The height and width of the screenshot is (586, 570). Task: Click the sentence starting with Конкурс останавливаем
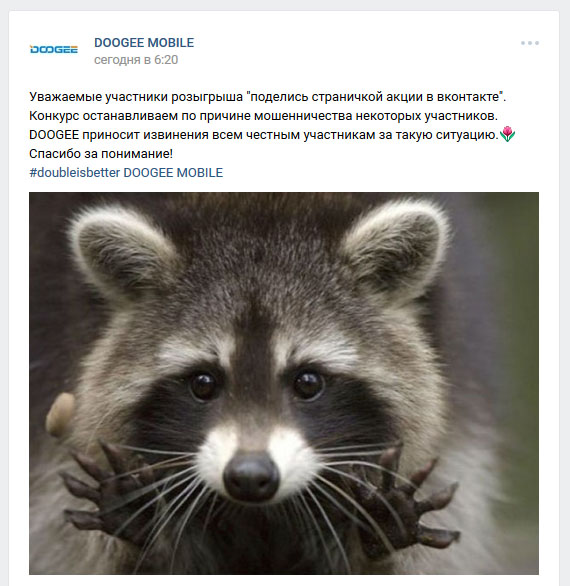coord(264,116)
